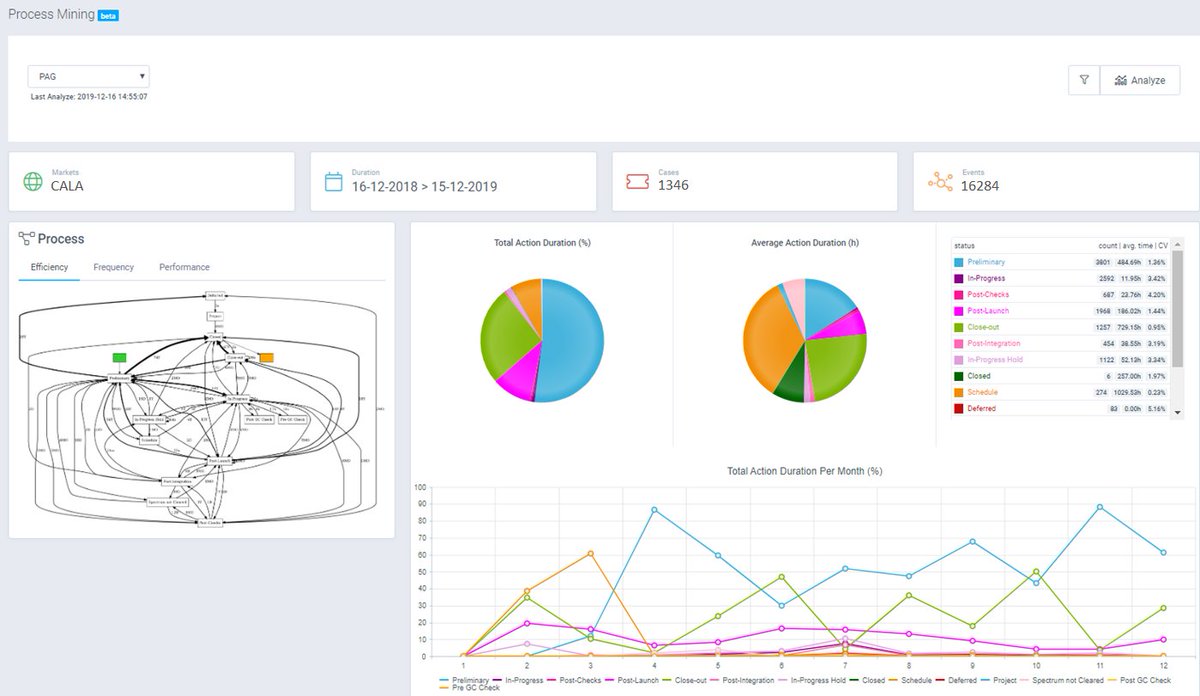This screenshot has width=1200, height=696.
Task: Toggle Preliminary series in line chart legend
Action: (463, 680)
